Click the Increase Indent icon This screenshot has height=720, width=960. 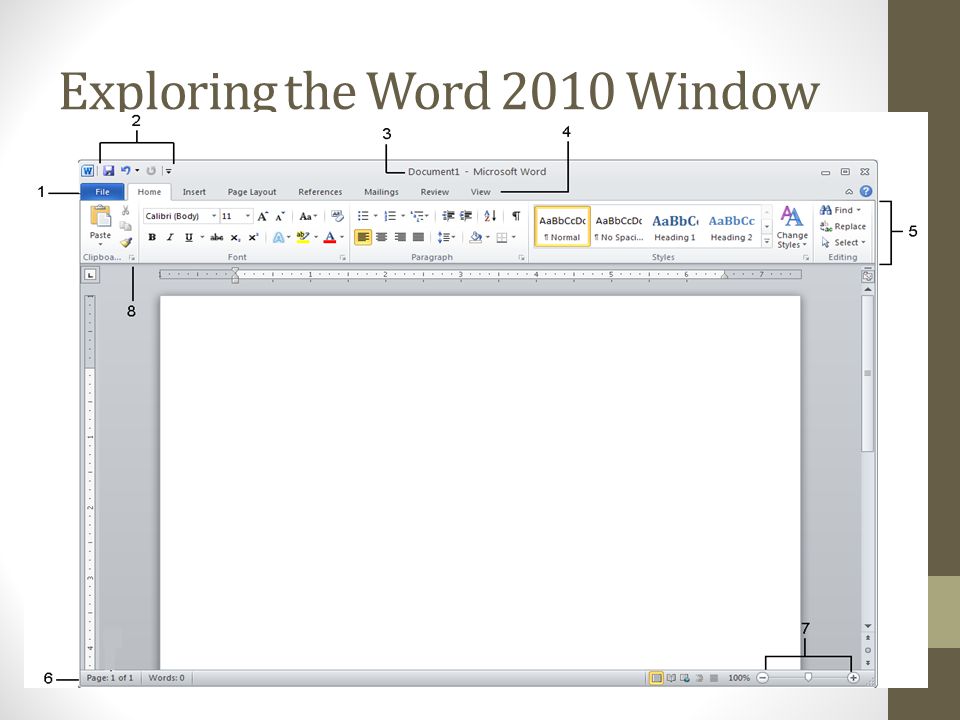tap(466, 216)
